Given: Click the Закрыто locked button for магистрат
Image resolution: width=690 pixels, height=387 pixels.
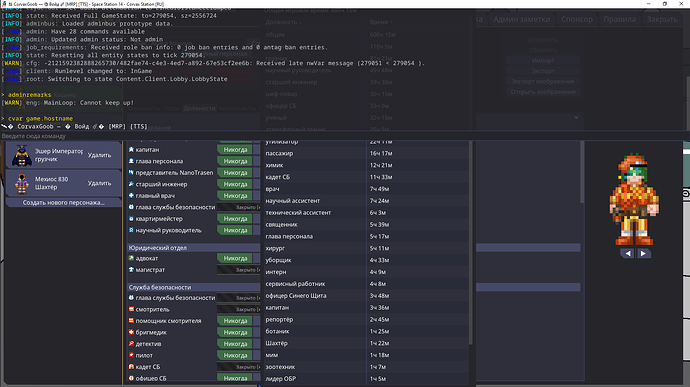Looking at the screenshot, I should click(239, 269).
